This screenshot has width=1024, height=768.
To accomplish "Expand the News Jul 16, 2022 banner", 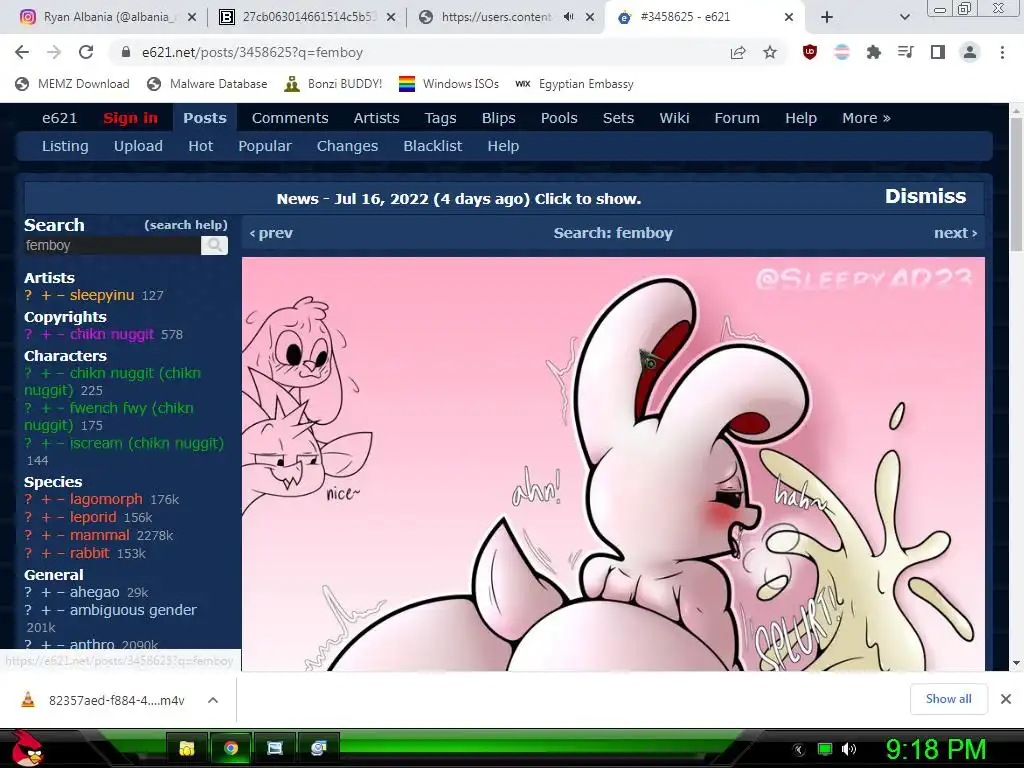I will [x=458, y=199].
